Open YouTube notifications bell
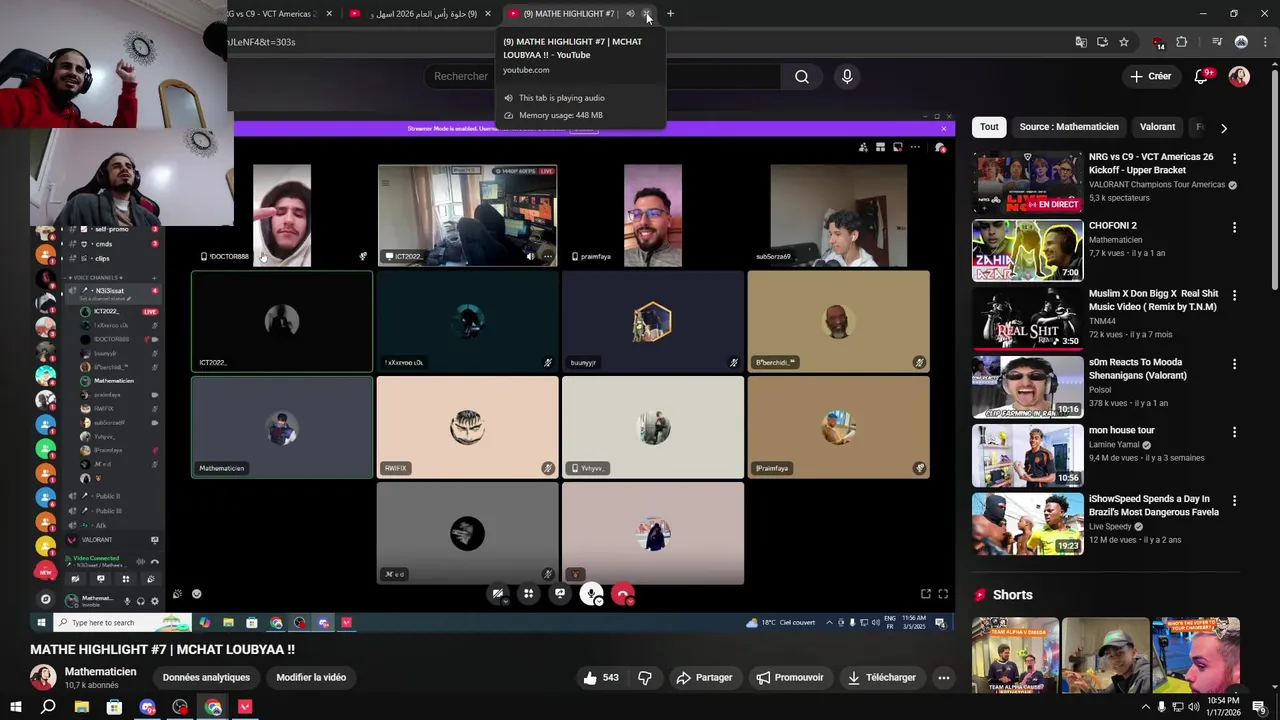 point(1202,77)
